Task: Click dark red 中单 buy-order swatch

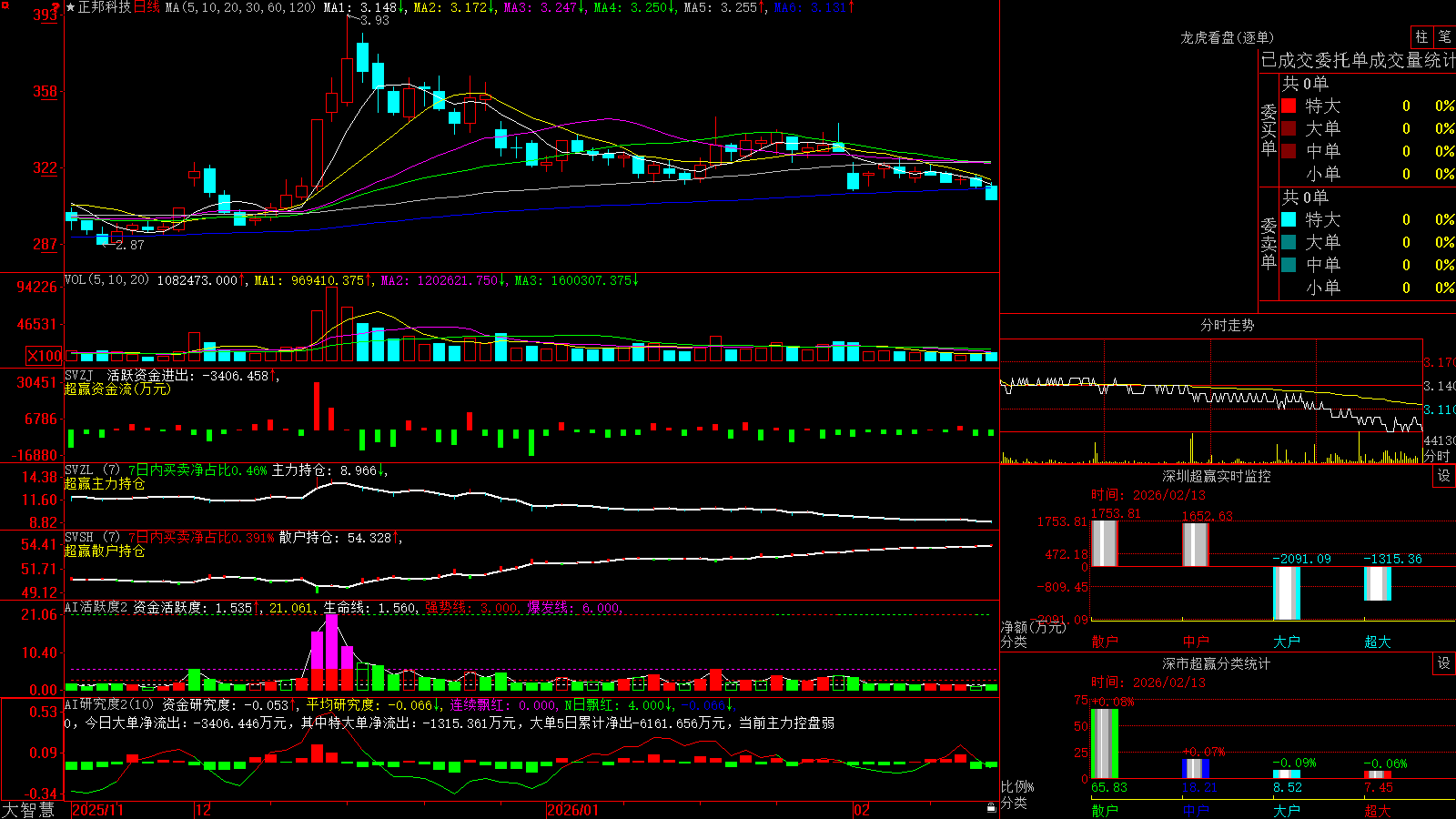Action: [x=1289, y=151]
